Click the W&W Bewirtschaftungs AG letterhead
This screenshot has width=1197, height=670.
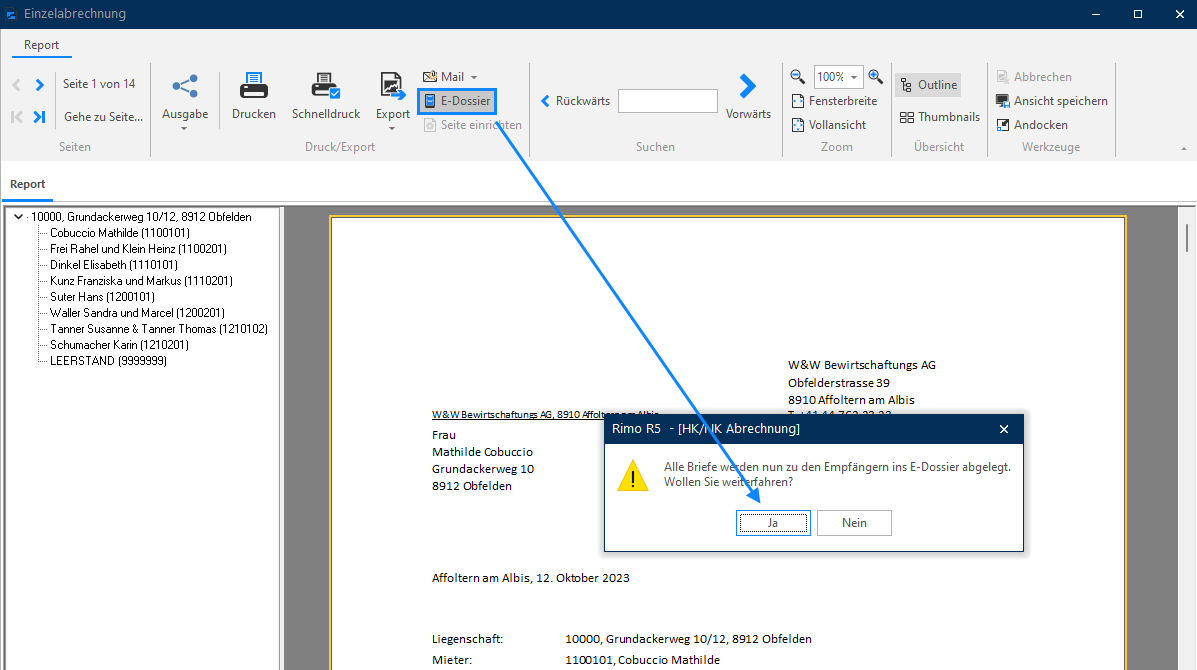click(862, 365)
